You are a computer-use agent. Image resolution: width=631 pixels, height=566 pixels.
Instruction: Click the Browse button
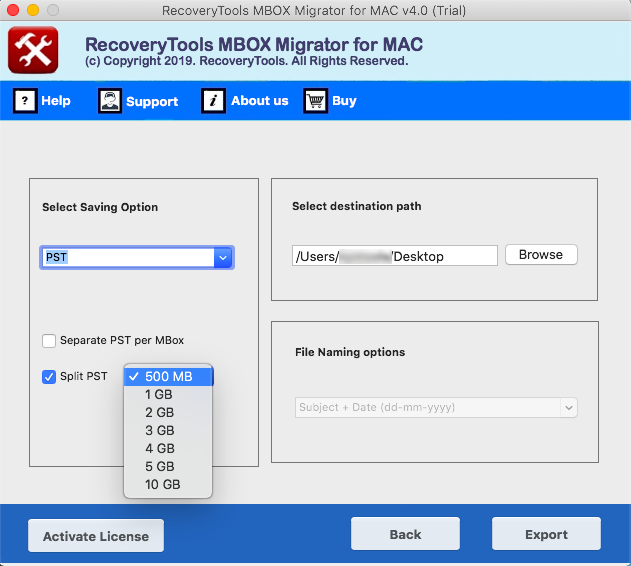(541, 254)
